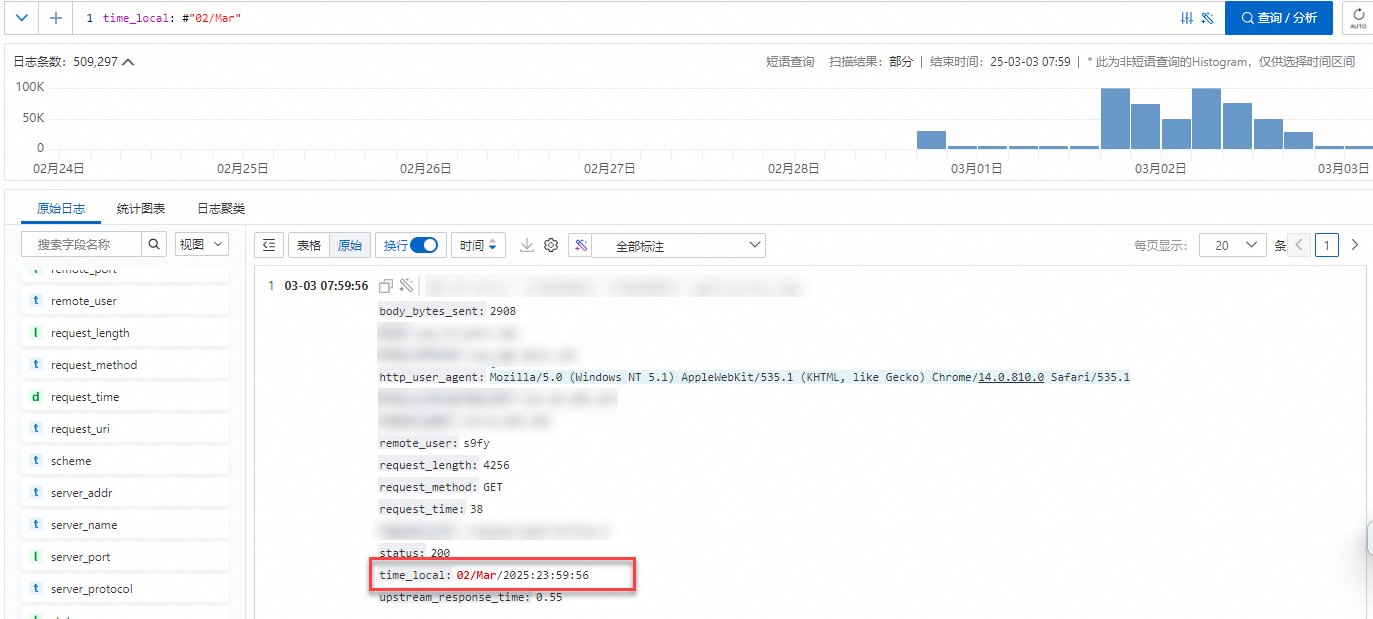Open query settings sliders icon
This screenshot has width=1373, height=619.
1187,18
